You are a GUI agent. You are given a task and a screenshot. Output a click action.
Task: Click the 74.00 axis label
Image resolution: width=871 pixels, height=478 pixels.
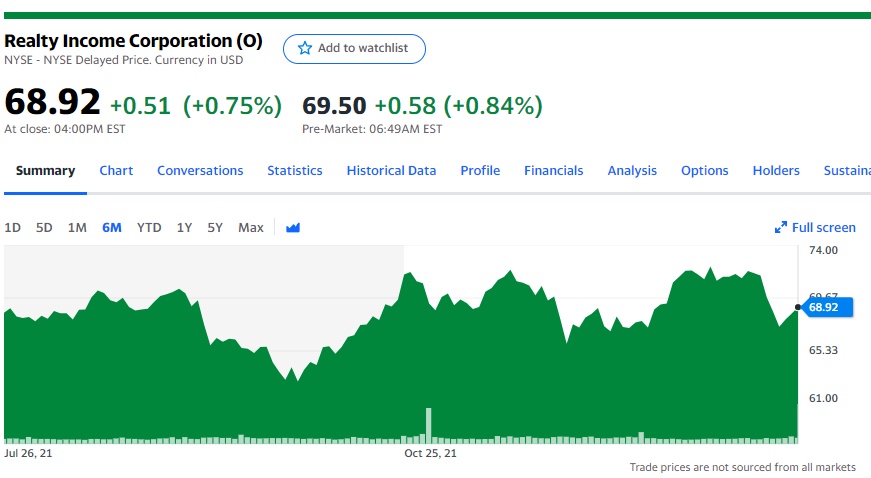coord(823,250)
